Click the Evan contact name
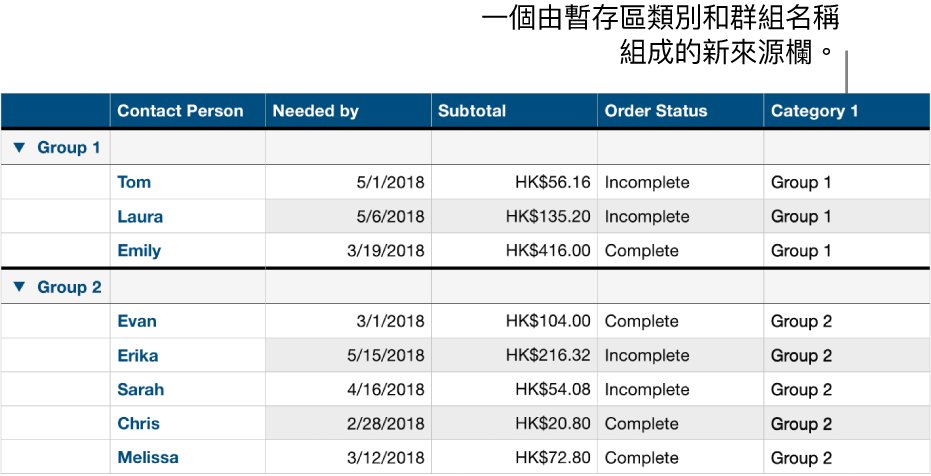Image resolution: width=931 pixels, height=476 pixels. click(x=137, y=321)
